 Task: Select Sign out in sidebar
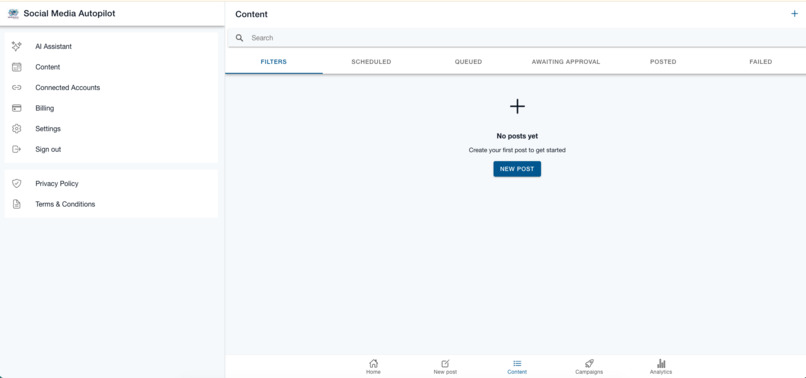(x=111, y=149)
